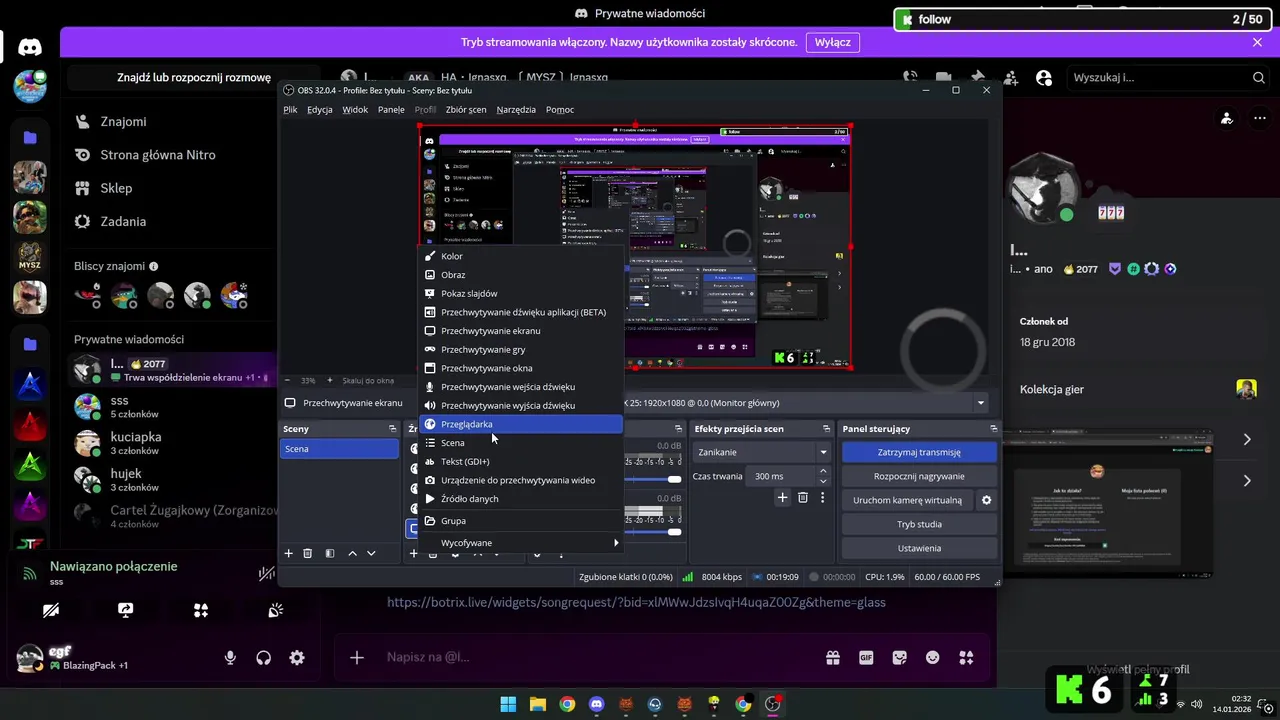Viewport: 1280px width, 720px height.
Task: Open sticker picker in Discord chat
Action: (900, 657)
